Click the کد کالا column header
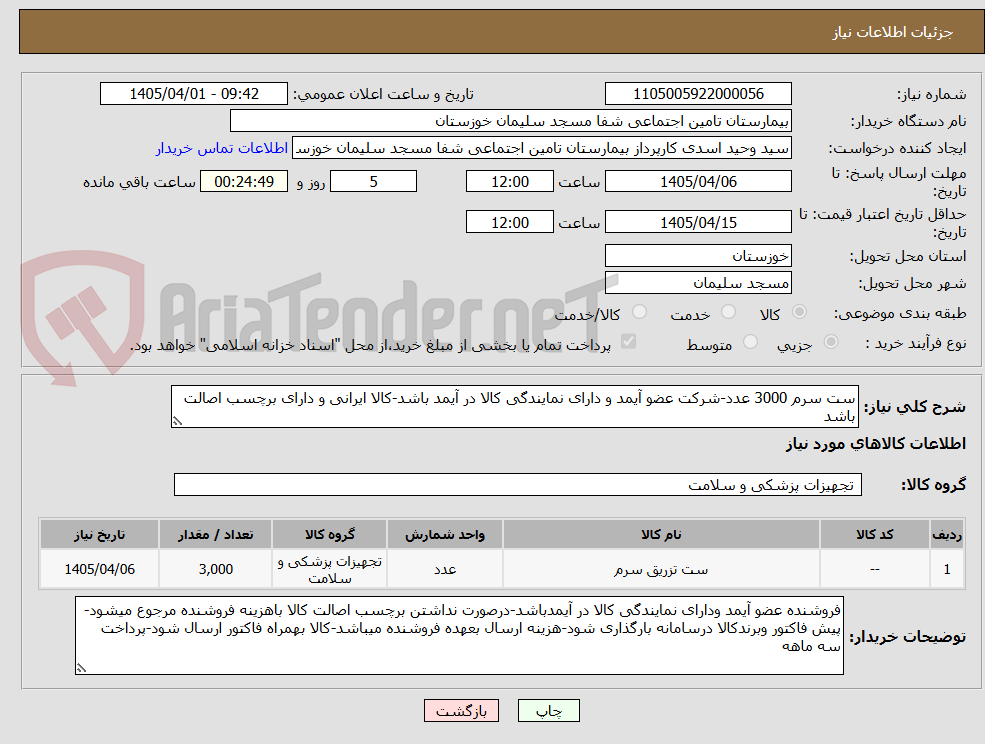This screenshot has width=985, height=744. tap(874, 534)
